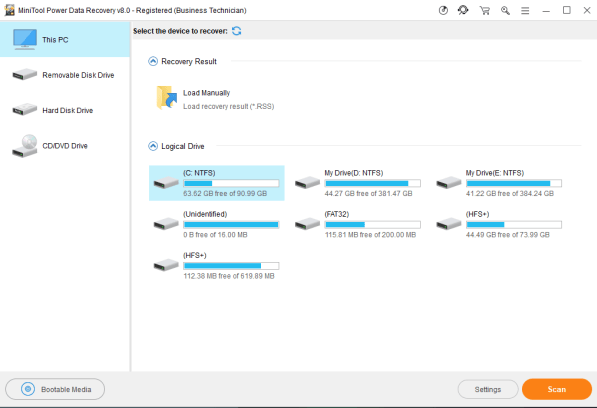Click '63.62 GB free of 90.99 GB' text
597x408 pixels.
(x=225, y=193)
